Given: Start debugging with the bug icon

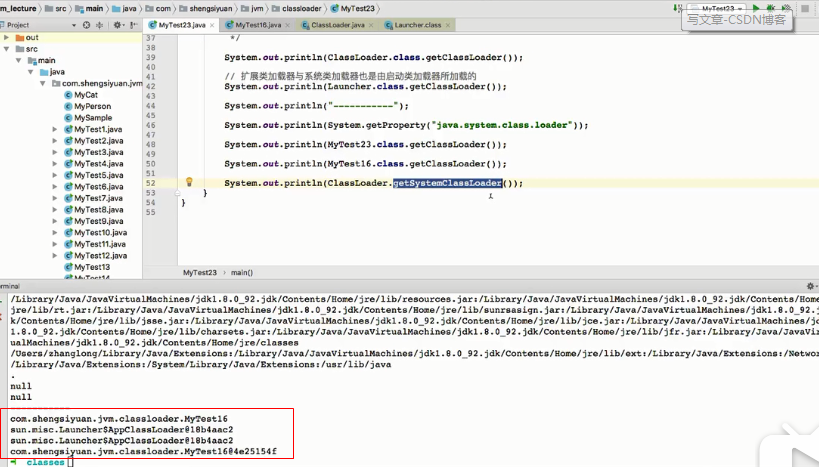Looking at the screenshot, I should pos(770,8).
